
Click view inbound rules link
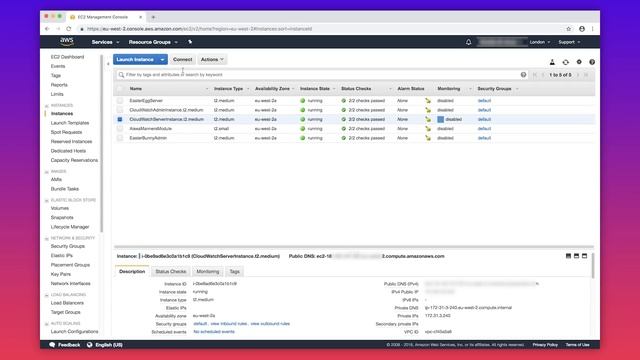[x=229, y=324]
